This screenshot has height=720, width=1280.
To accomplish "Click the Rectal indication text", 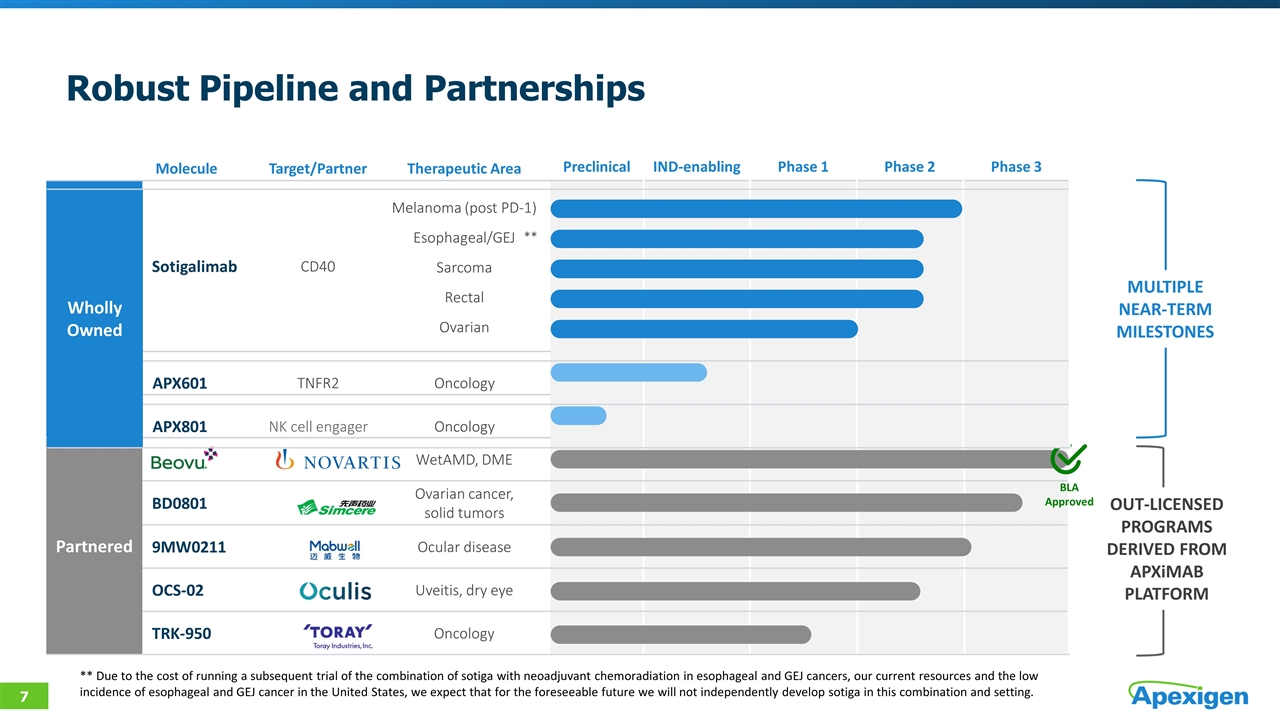I will [464, 297].
